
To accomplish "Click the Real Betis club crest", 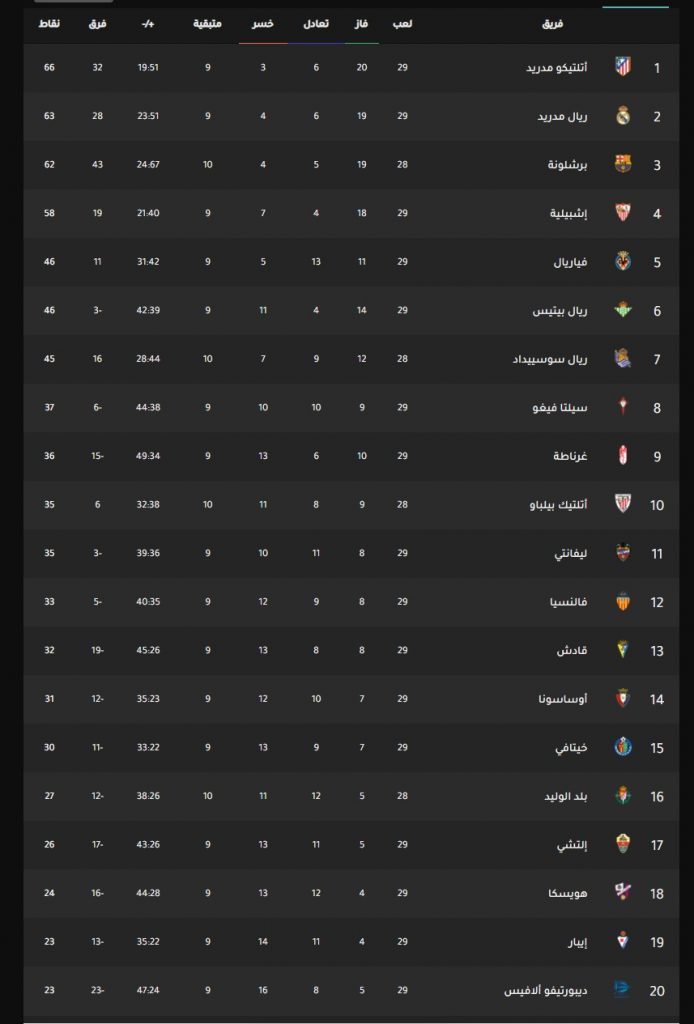I will (x=623, y=310).
